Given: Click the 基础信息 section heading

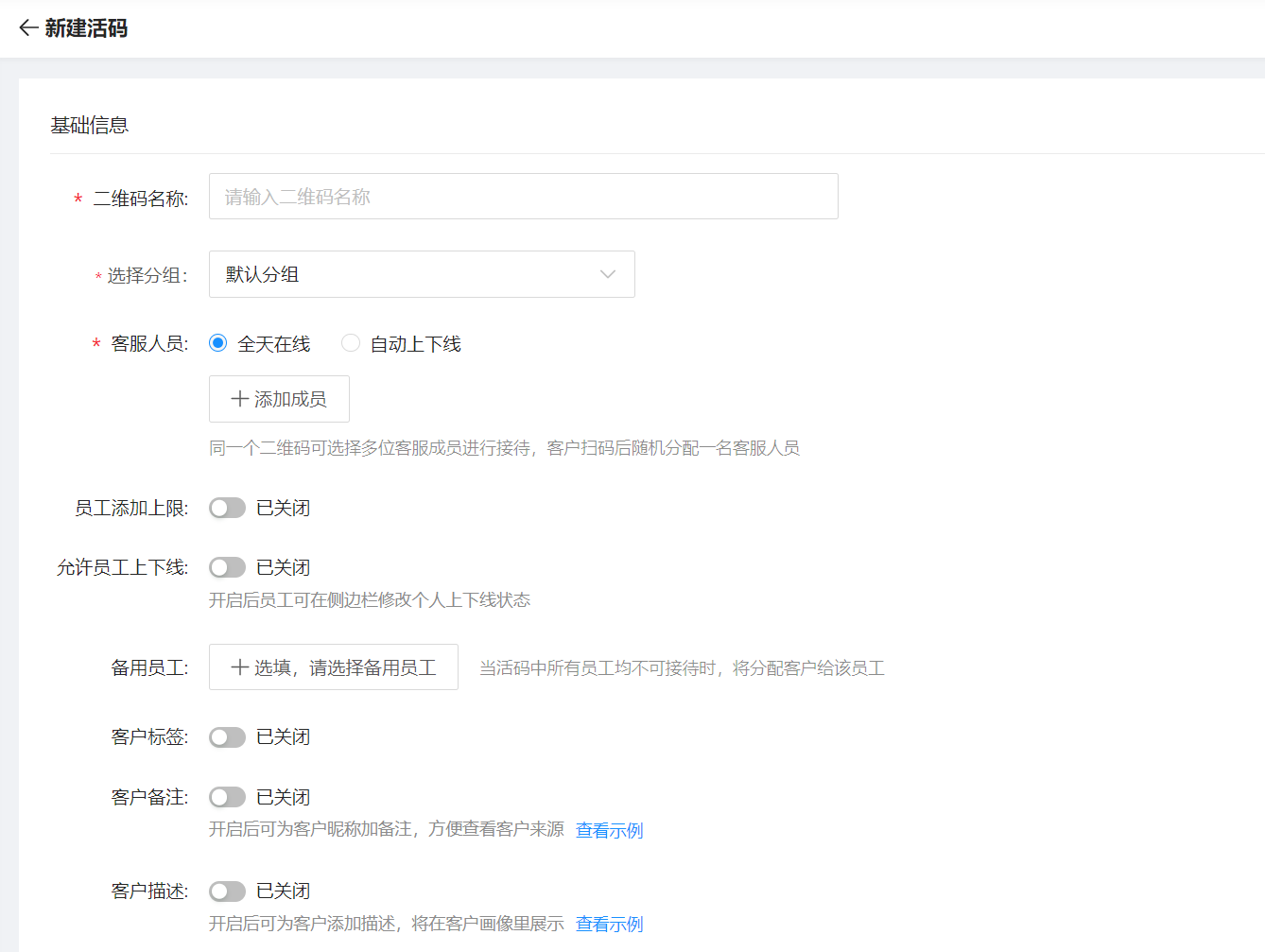Looking at the screenshot, I should pyautogui.click(x=90, y=125).
